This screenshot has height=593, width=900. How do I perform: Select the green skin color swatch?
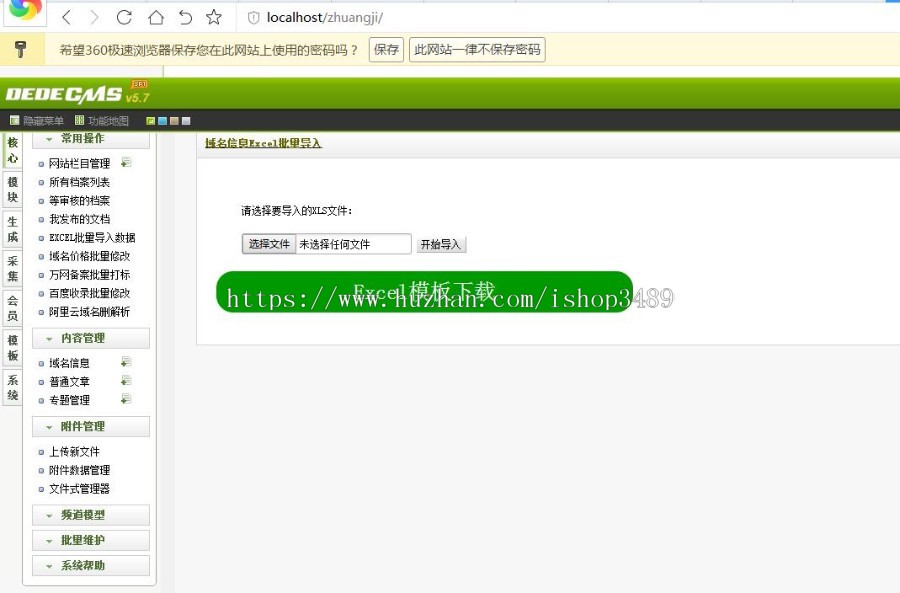[x=150, y=121]
